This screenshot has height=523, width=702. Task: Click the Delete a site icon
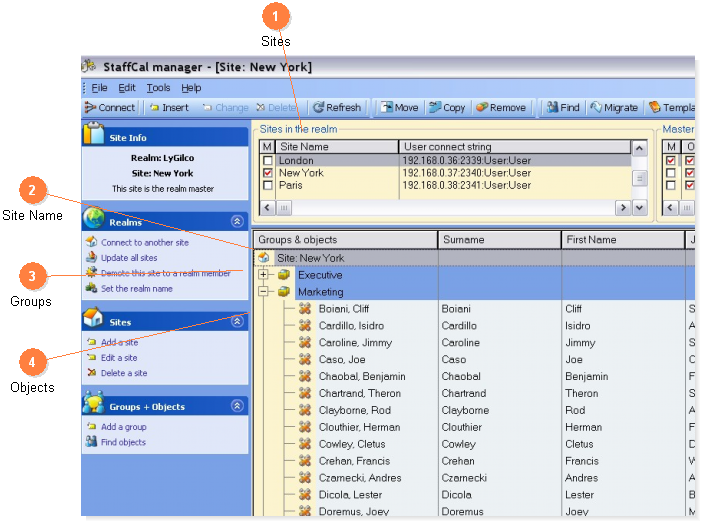tap(91, 373)
